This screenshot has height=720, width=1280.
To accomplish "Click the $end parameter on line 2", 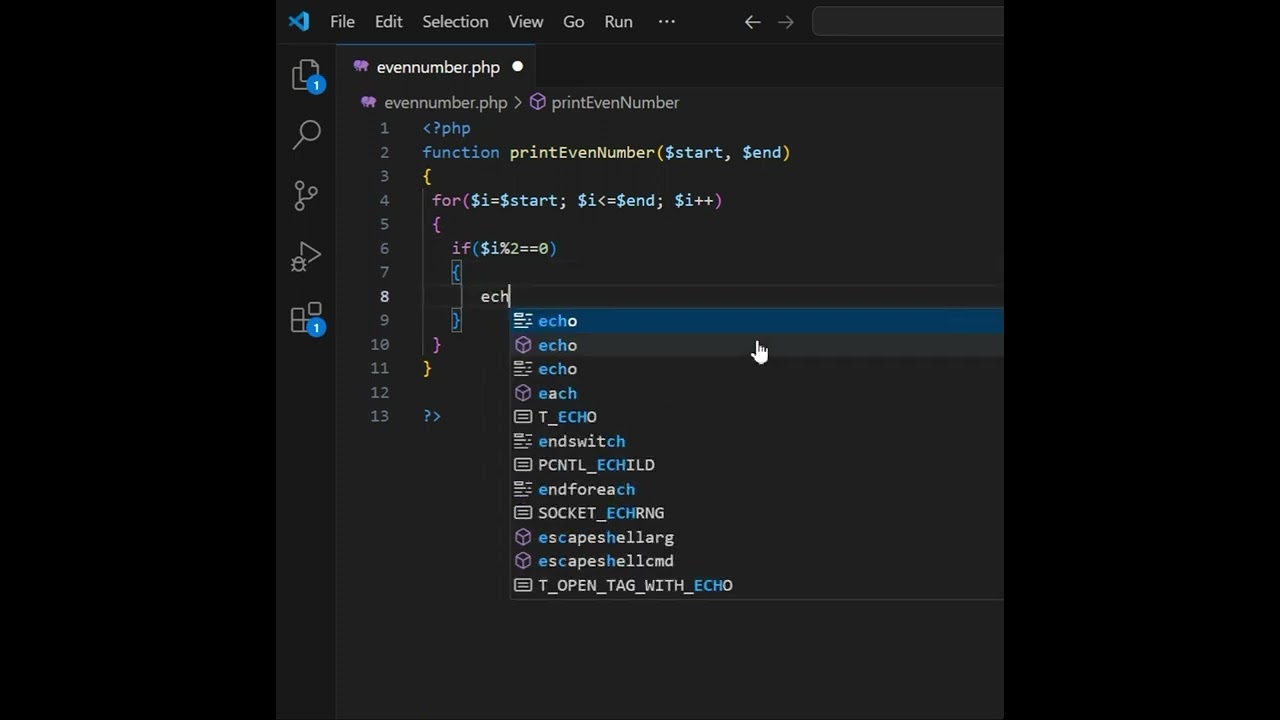I will (761, 152).
